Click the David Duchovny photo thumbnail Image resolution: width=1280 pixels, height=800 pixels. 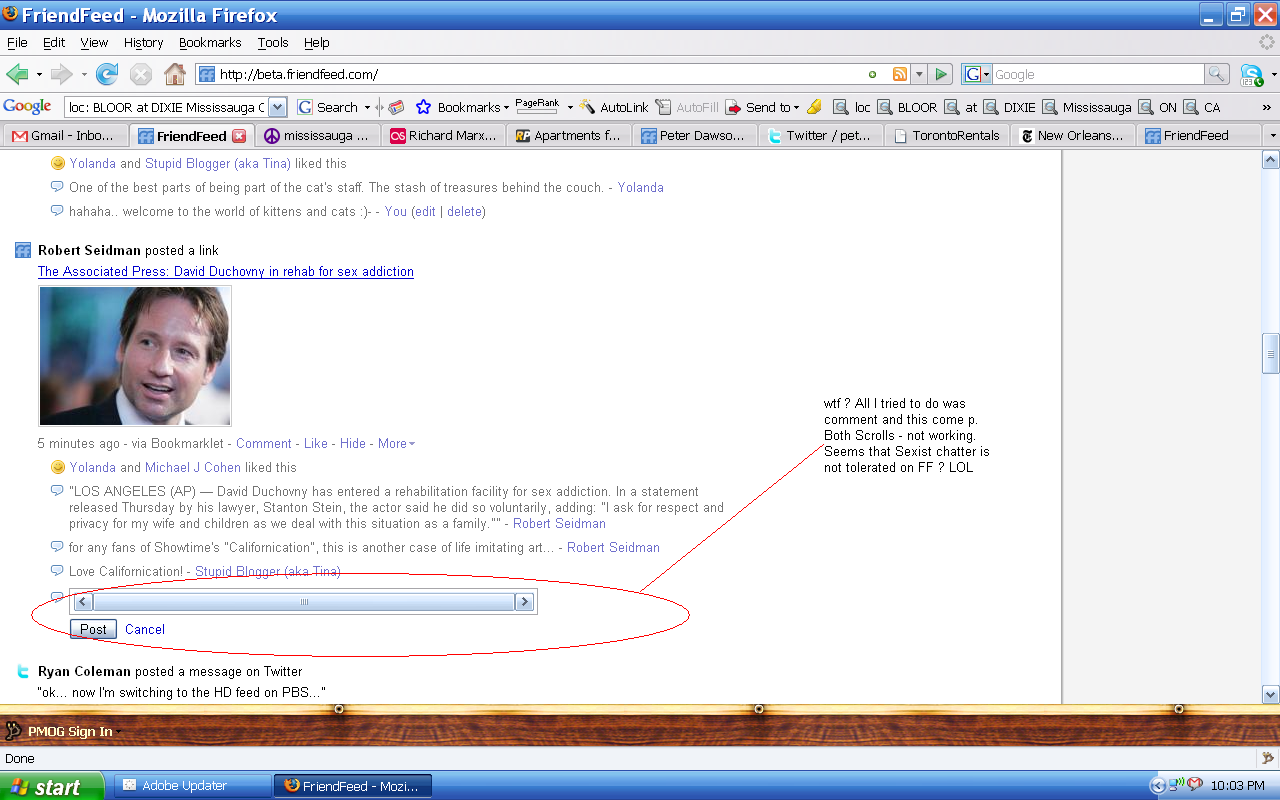click(135, 356)
